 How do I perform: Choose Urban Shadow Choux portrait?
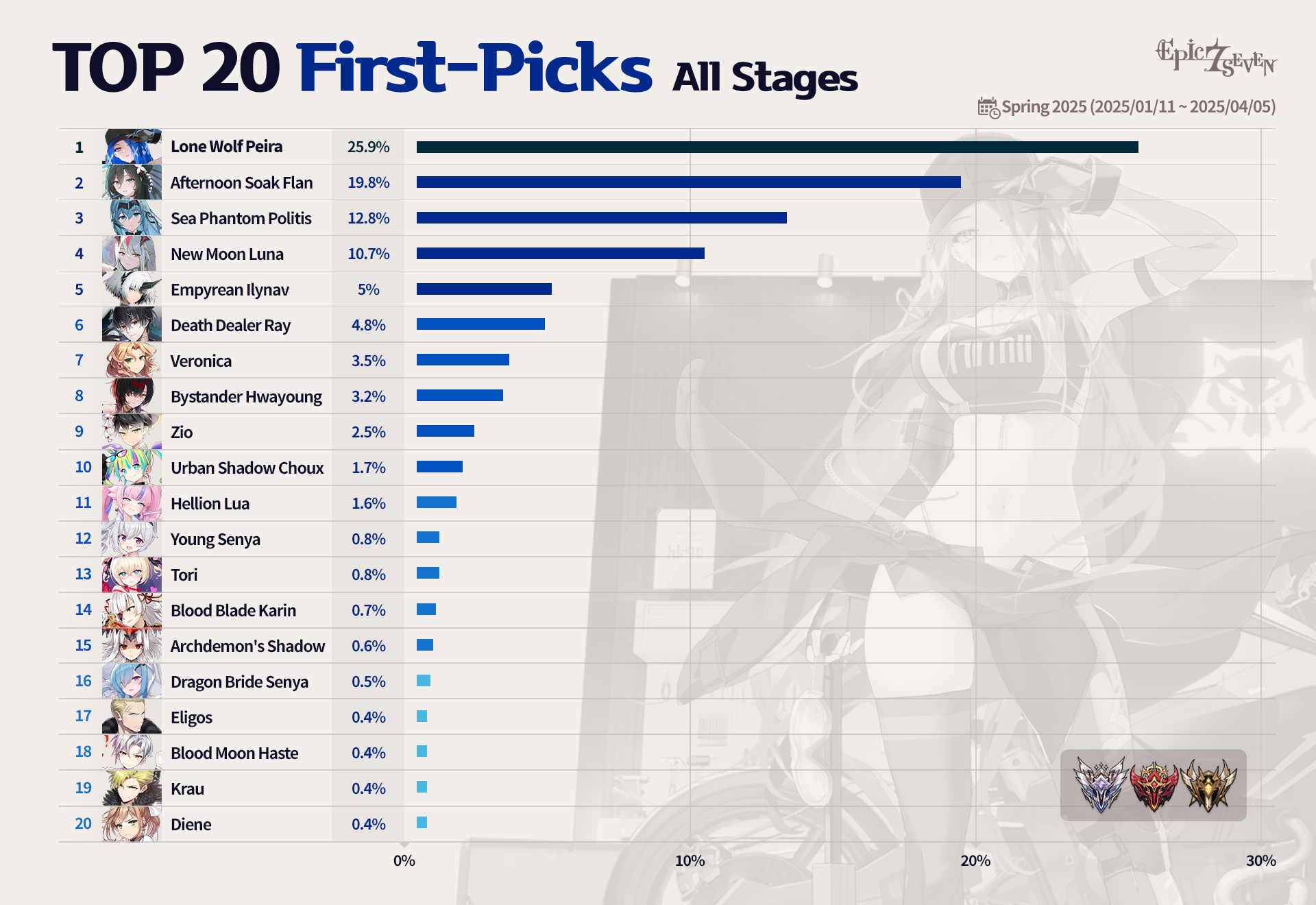click(x=132, y=468)
